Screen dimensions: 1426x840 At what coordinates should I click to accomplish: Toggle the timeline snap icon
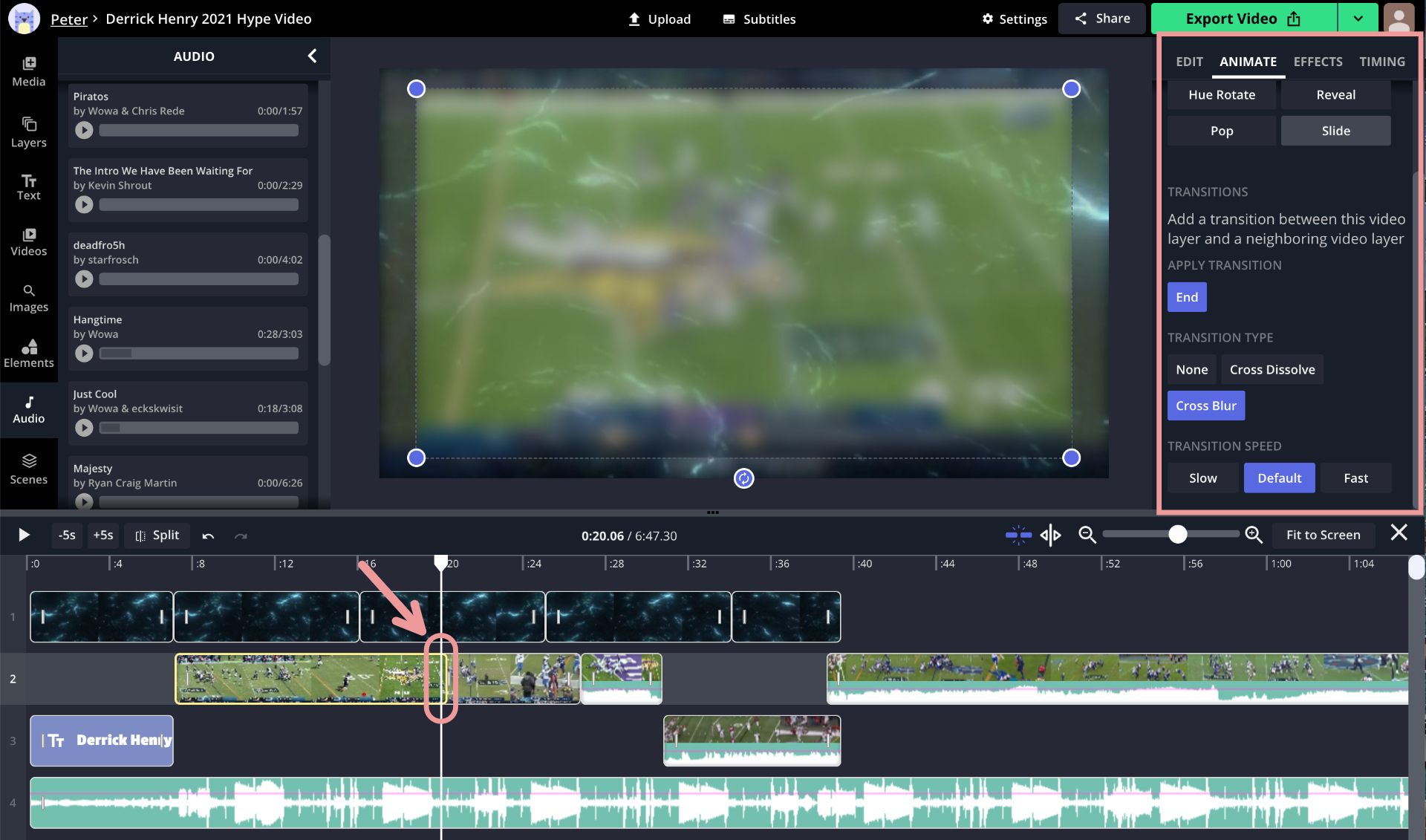(1018, 535)
